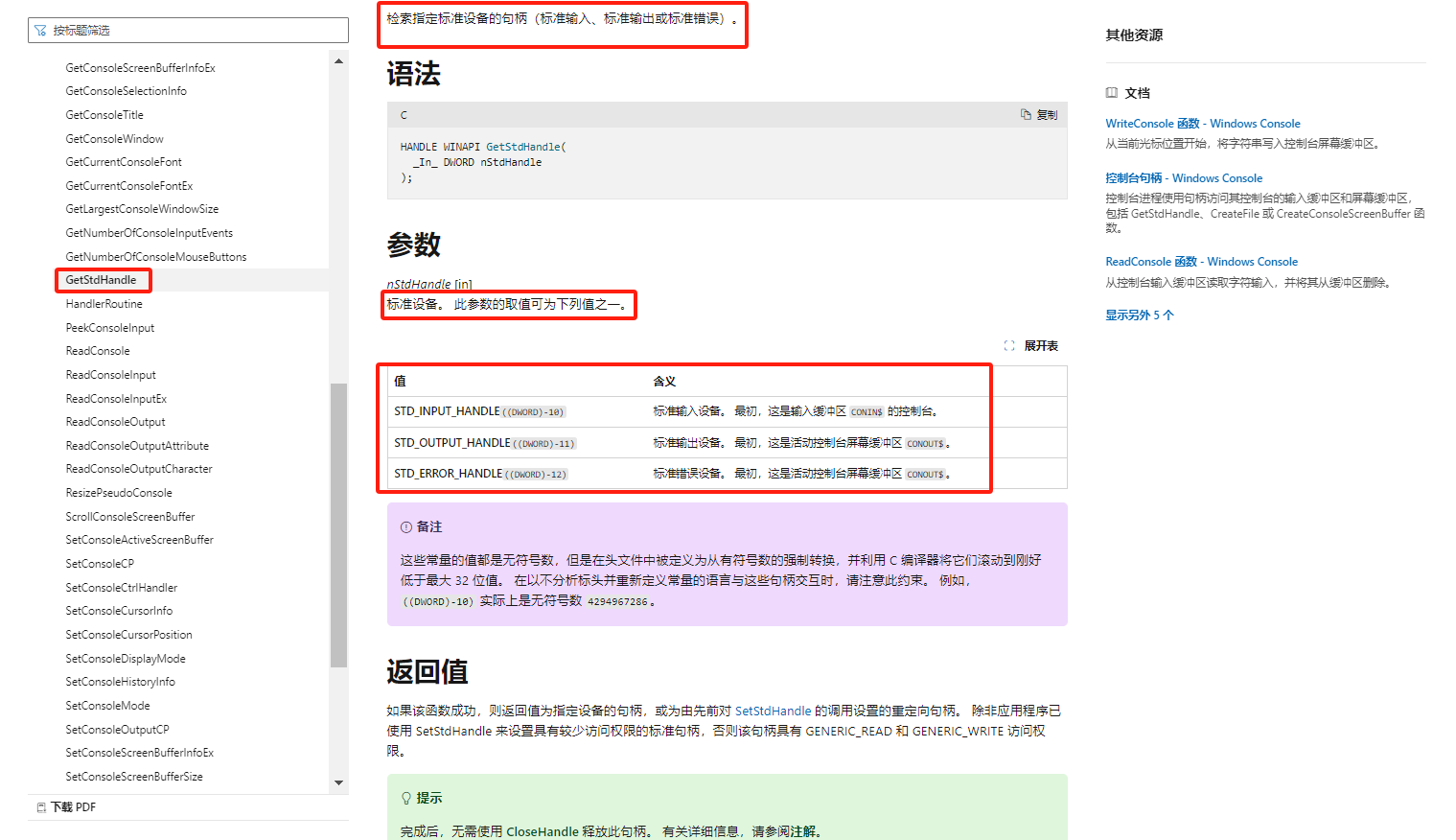Go to GetConsoleWindow page
1456x840 pixels.
tap(114, 139)
